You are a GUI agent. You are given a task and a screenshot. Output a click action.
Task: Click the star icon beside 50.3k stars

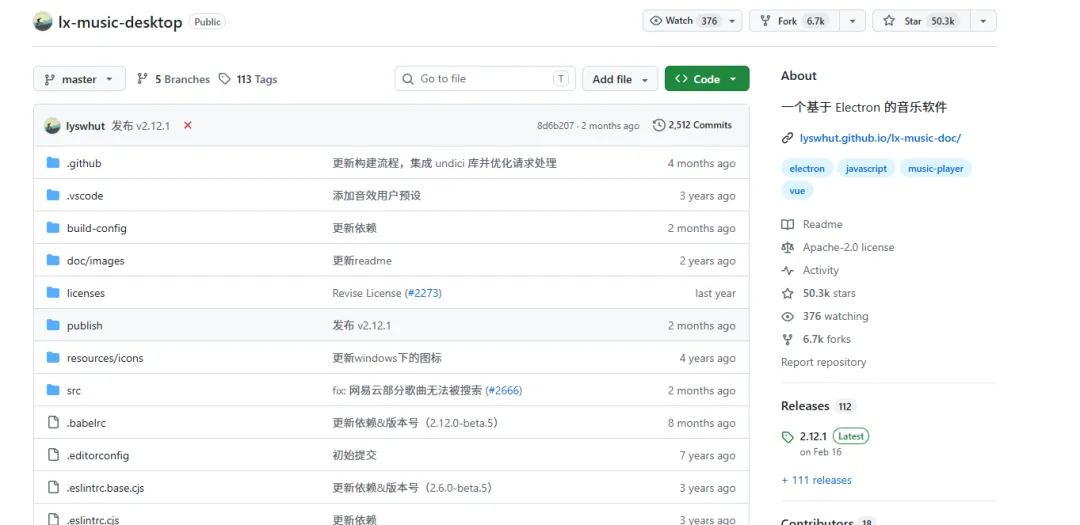coord(787,294)
